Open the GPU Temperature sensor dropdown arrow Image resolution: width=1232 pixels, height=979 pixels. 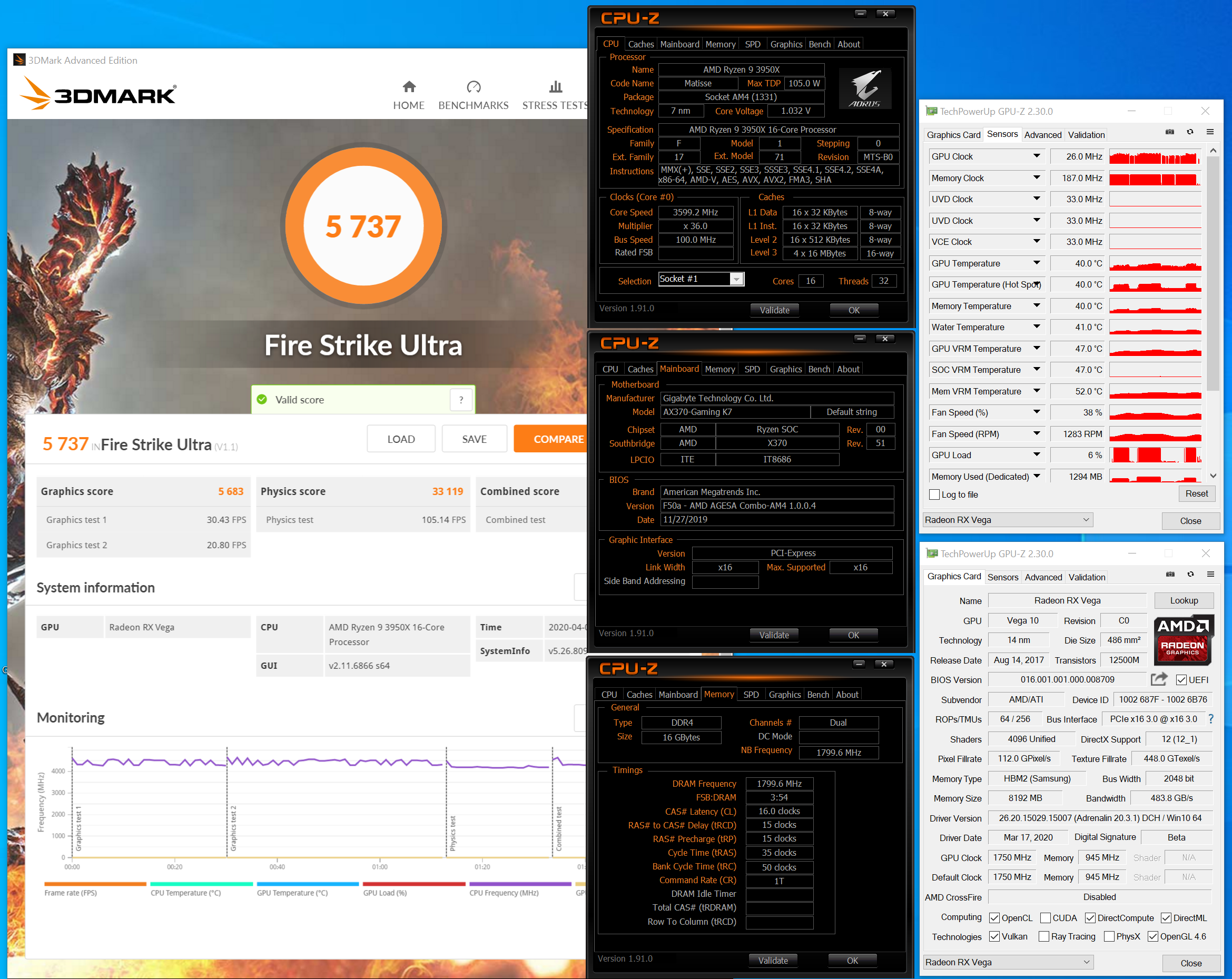(x=1037, y=263)
